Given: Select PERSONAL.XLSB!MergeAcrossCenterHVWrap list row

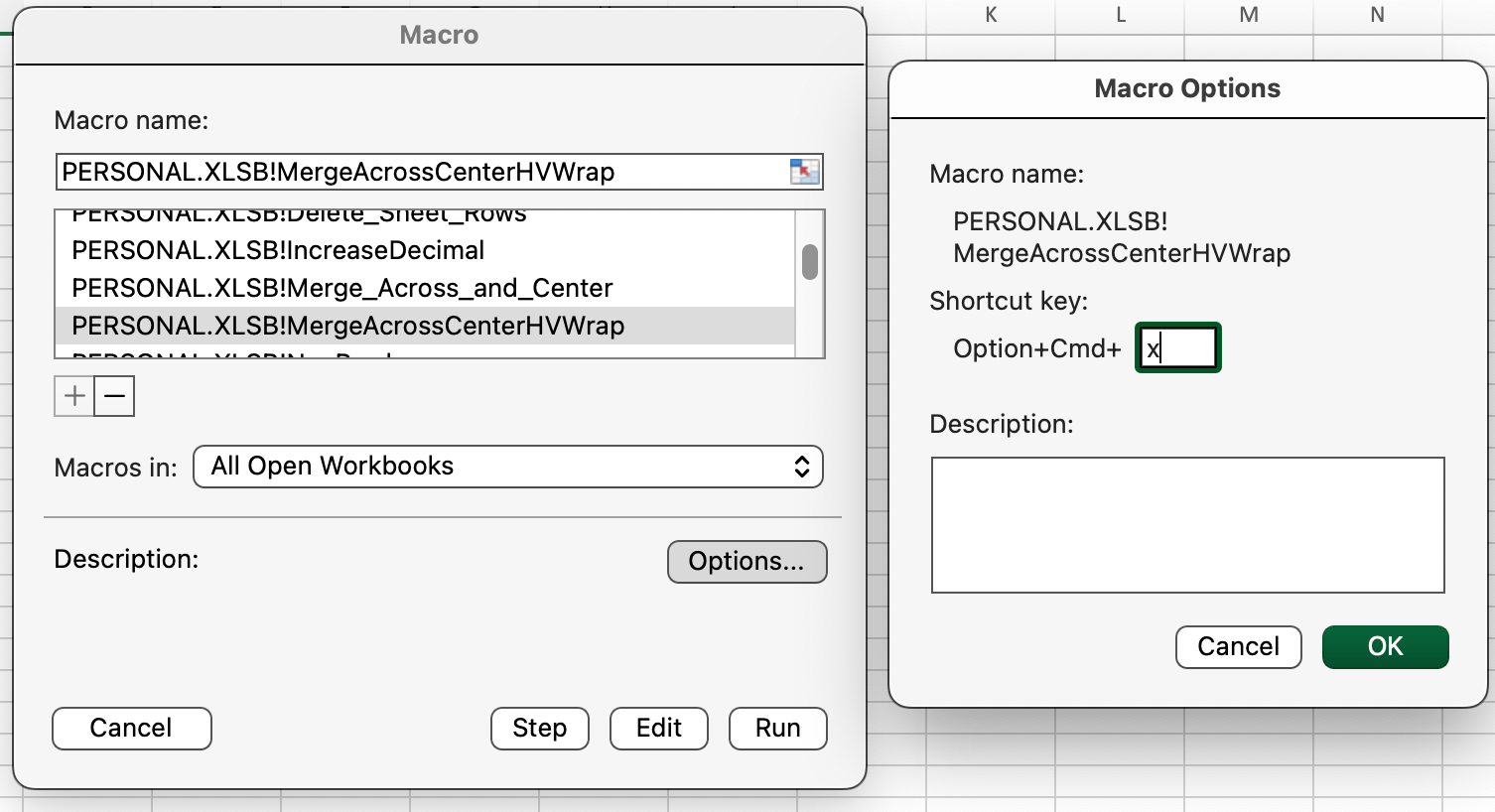Looking at the screenshot, I should click(x=425, y=326).
